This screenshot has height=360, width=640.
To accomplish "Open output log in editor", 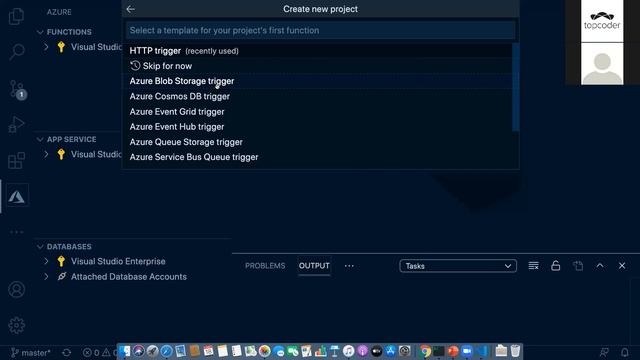I will pyautogui.click(x=578, y=266).
